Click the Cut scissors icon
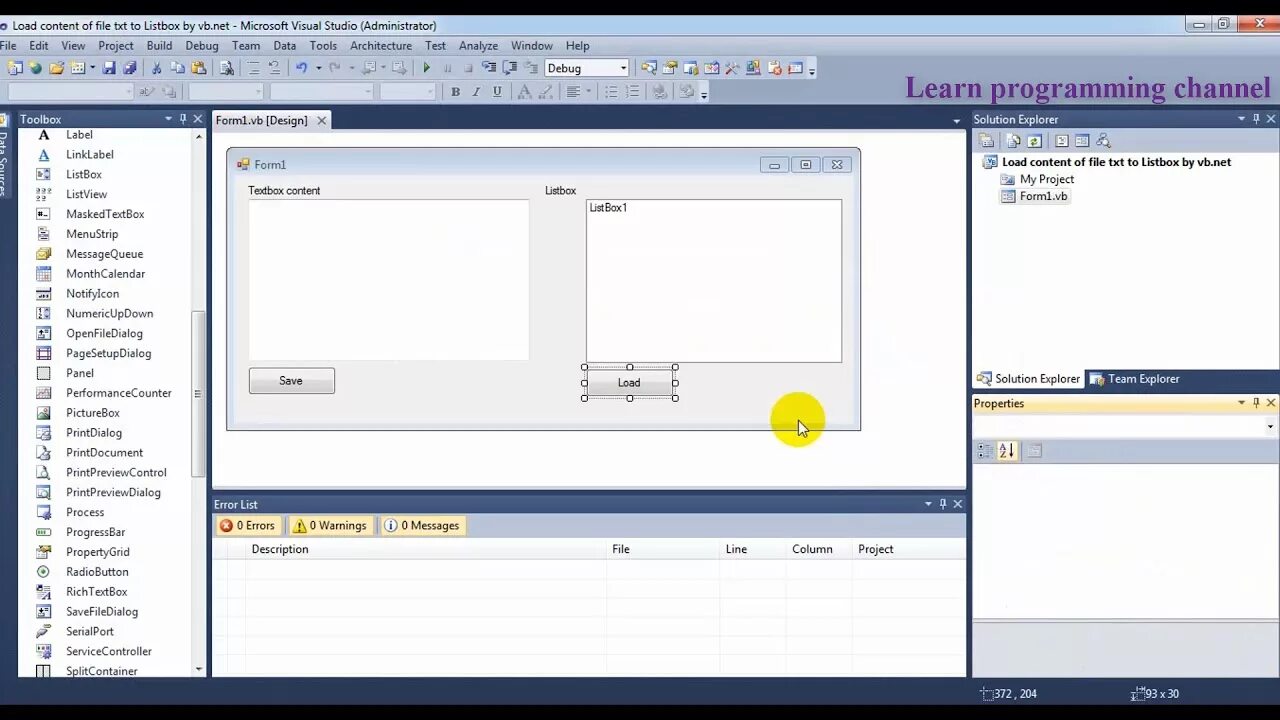 (156, 68)
